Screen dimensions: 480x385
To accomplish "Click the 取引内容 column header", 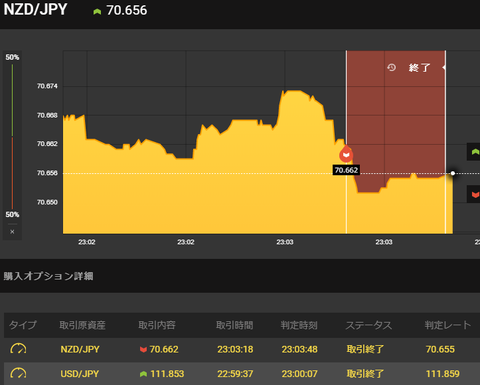I will click(x=157, y=325).
